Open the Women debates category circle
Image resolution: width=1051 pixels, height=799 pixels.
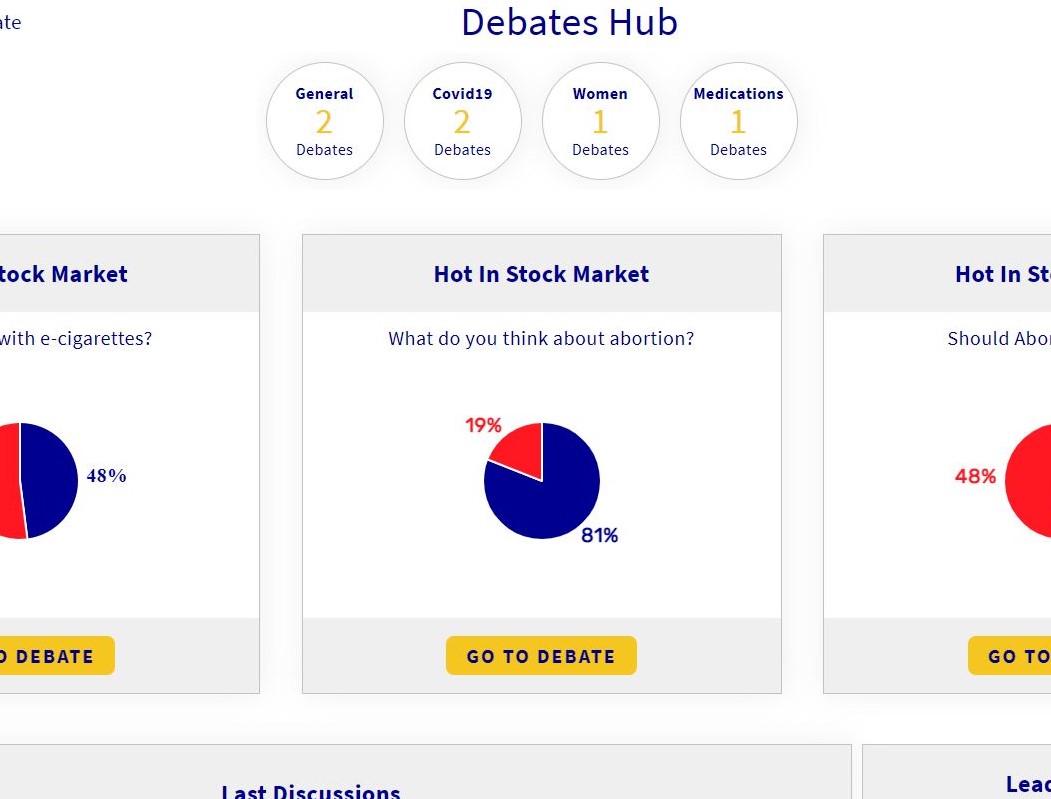(601, 121)
